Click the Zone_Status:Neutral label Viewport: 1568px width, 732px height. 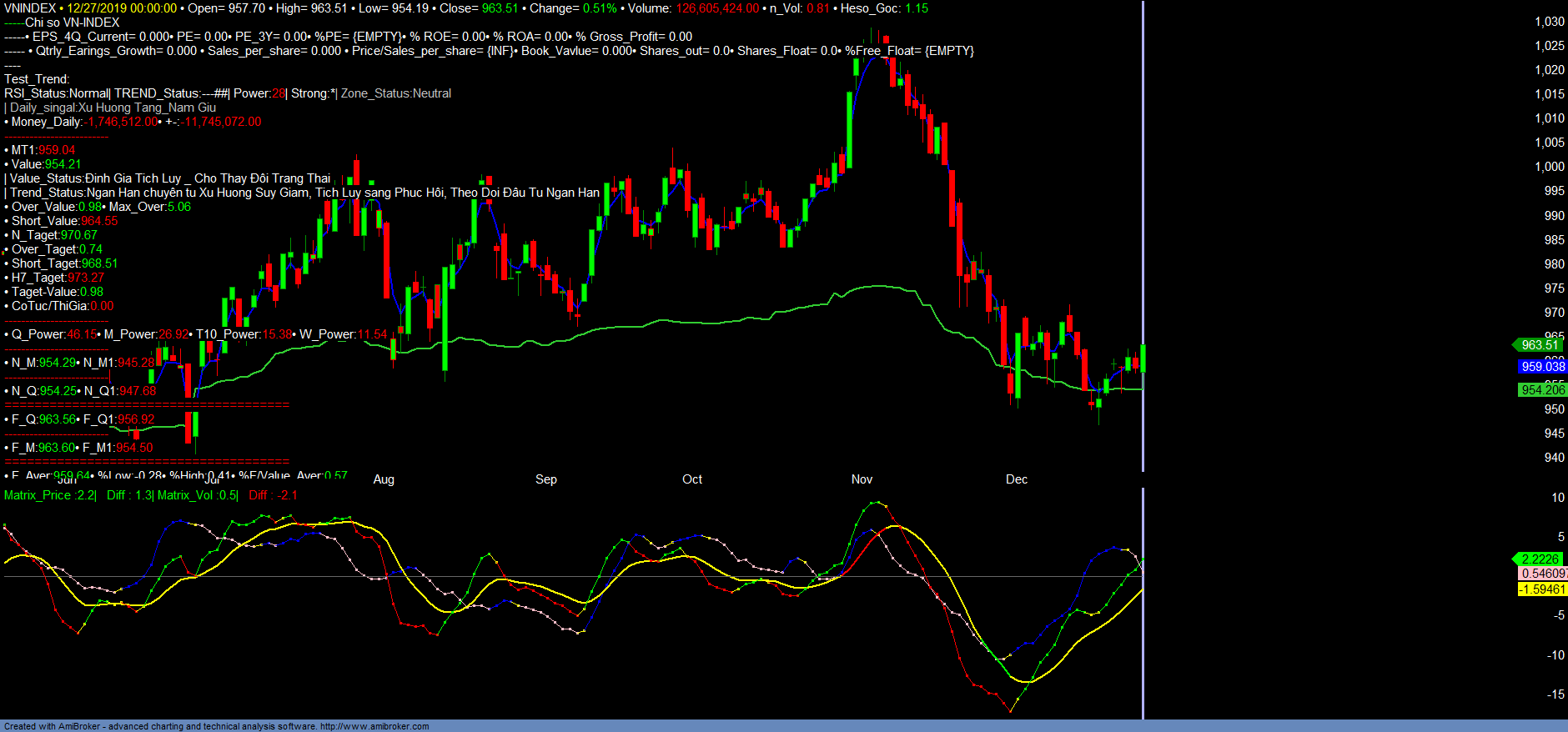pyautogui.click(x=396, y=93)
